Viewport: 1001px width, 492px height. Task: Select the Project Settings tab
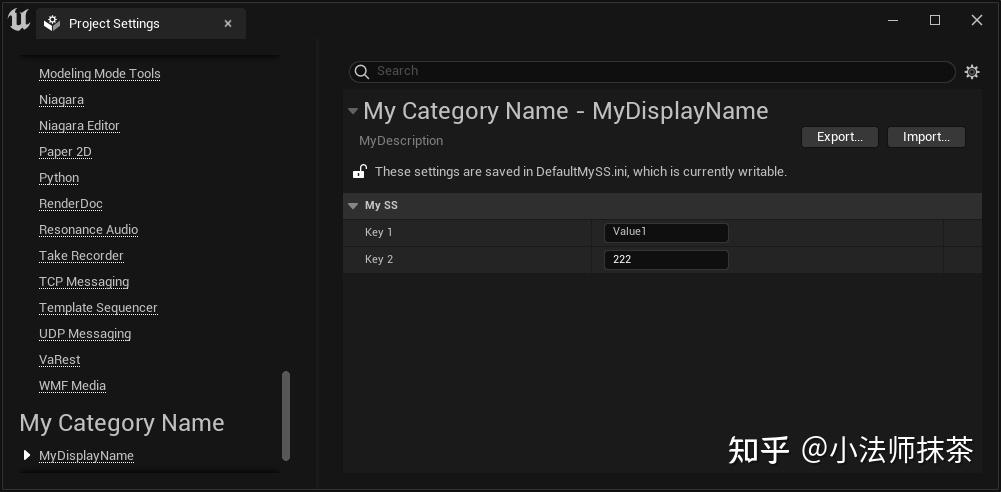click(114, 23)
